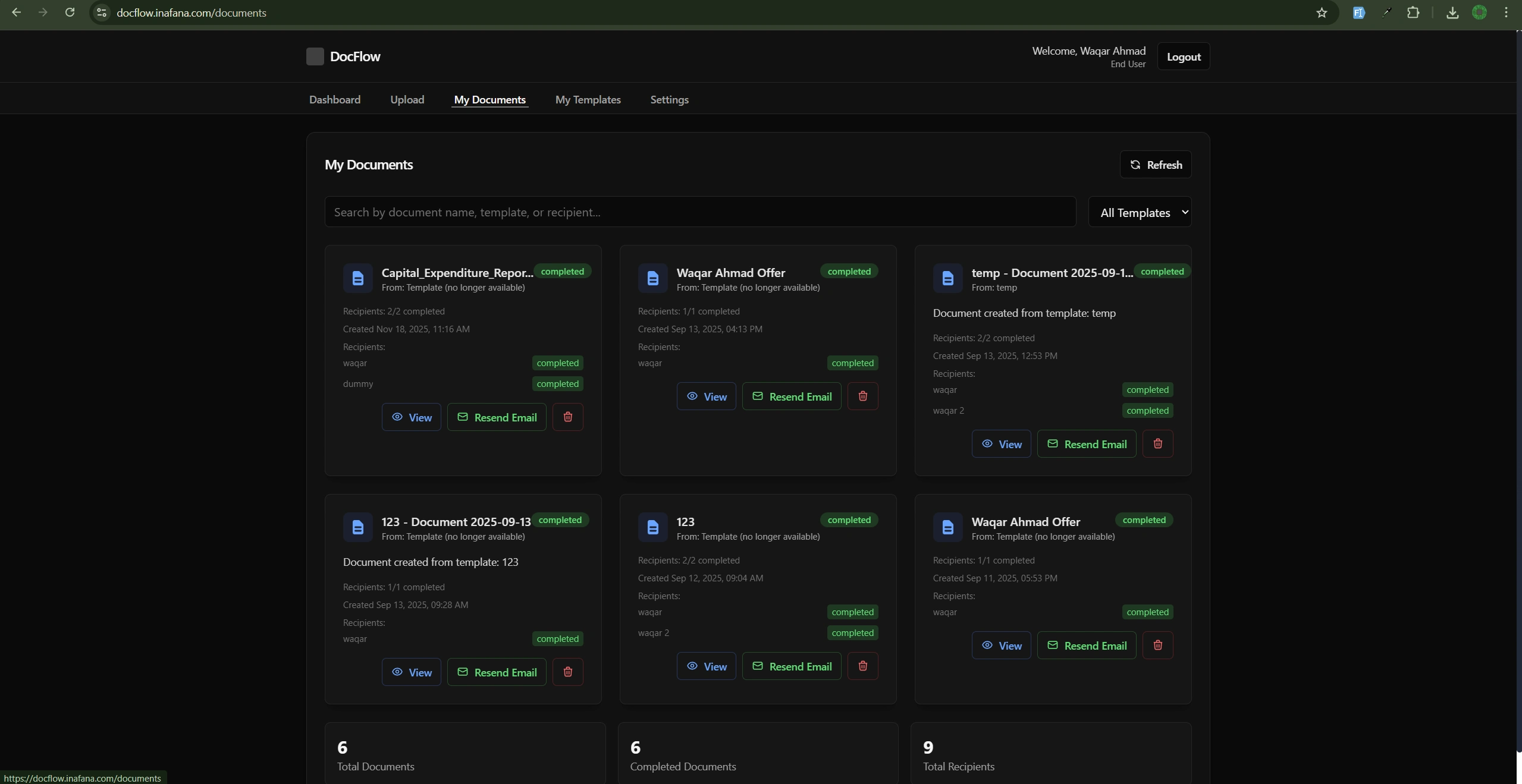Viewport: 1522px width, 784px height.
Task: Click the Logout button
Action: tap(1183, 56)
